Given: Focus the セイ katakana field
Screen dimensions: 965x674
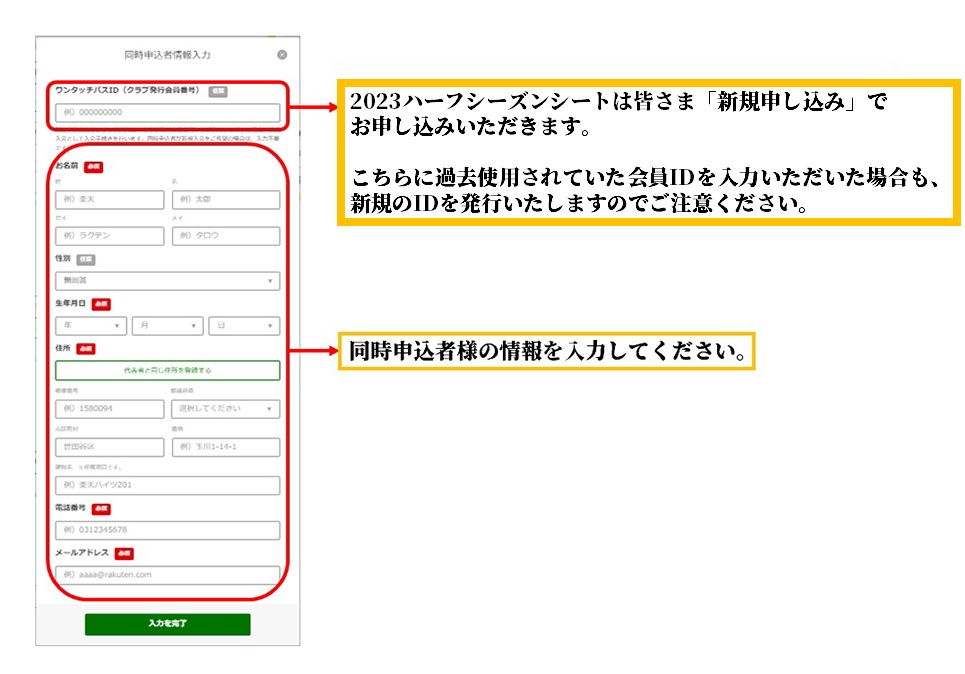Looking at the screenshot, I should coord(110,237).
